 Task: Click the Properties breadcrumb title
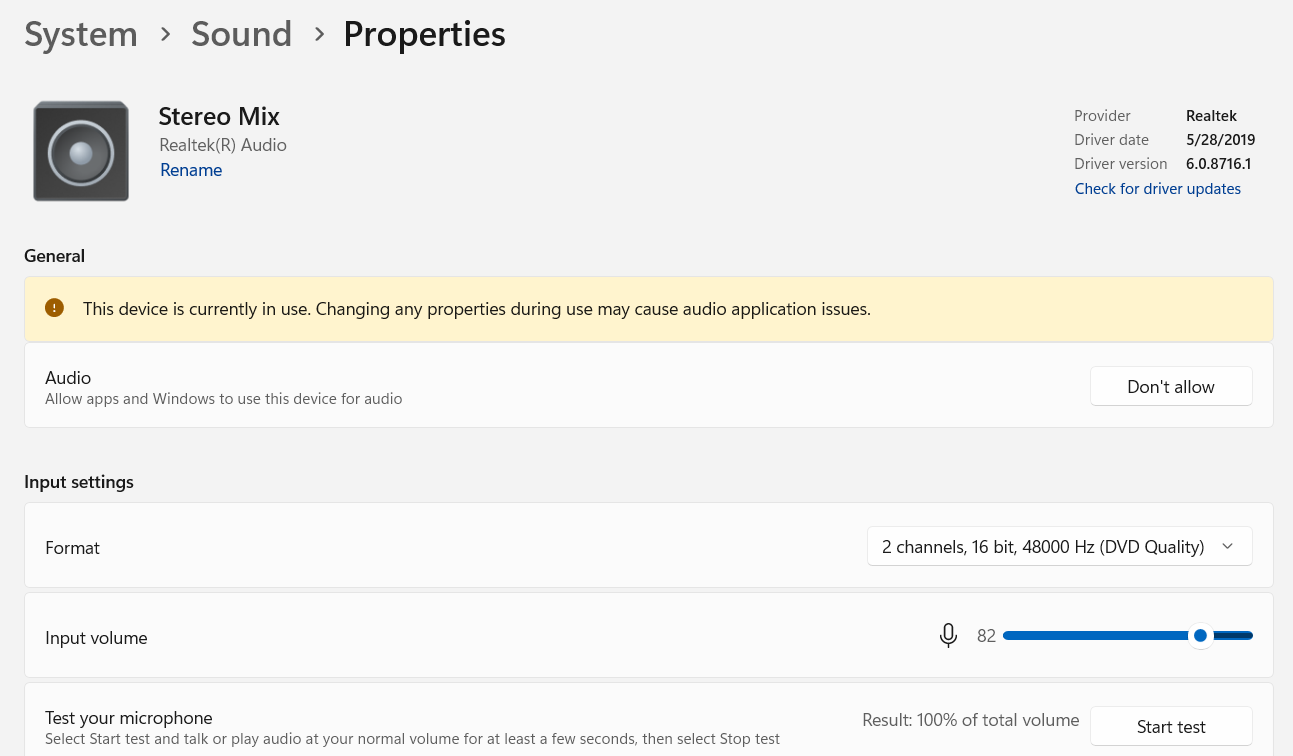(x=424, y=34)
